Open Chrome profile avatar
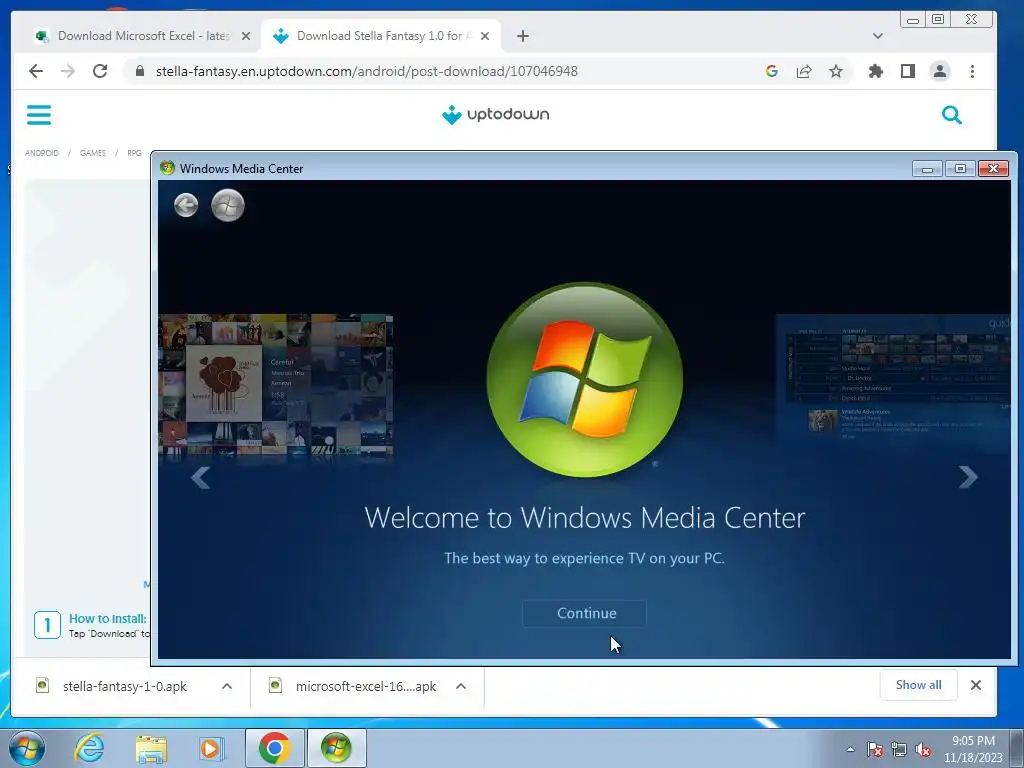This screenshot has width=1024, height=768. click(x=940, y=71)
